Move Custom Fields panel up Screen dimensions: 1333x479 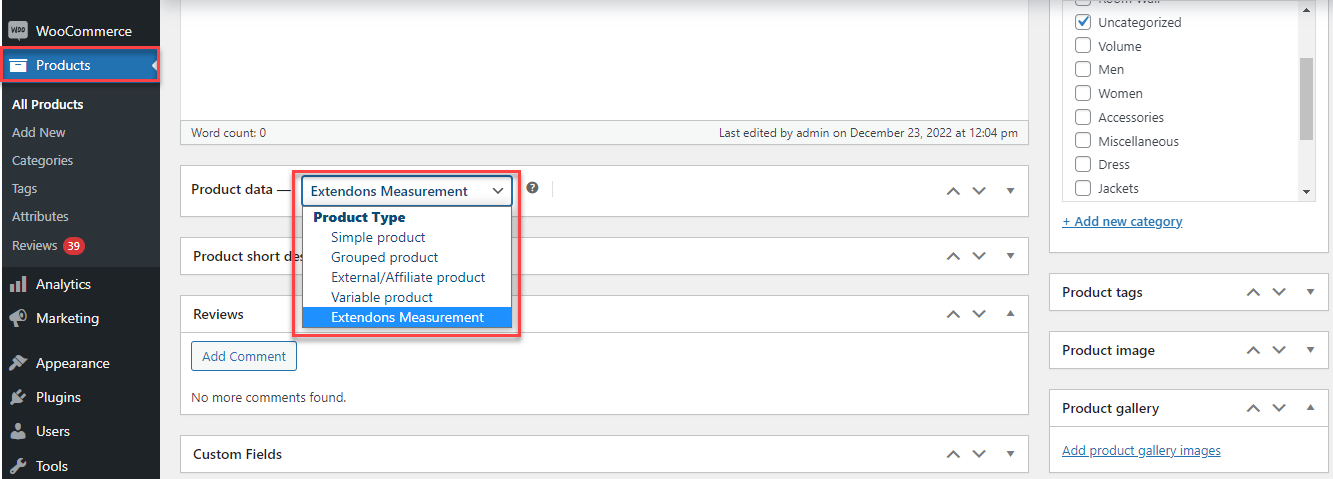954,454
